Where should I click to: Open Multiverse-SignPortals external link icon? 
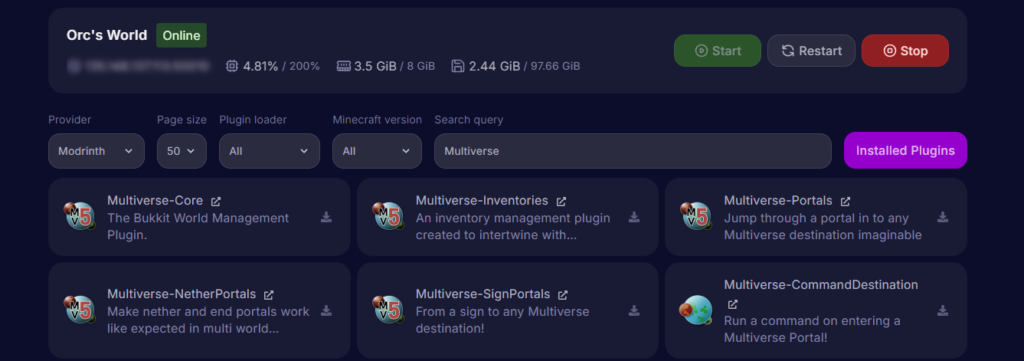click(563, 295)
